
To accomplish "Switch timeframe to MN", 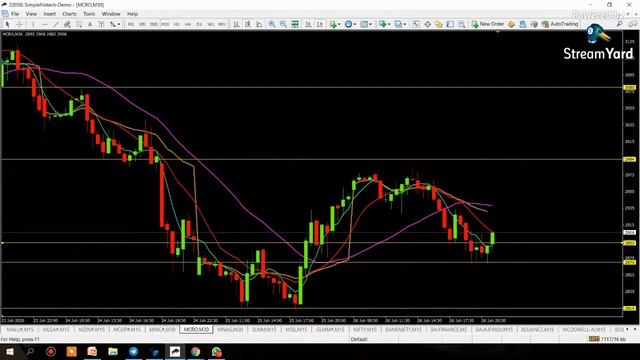I will click(222, 24).
